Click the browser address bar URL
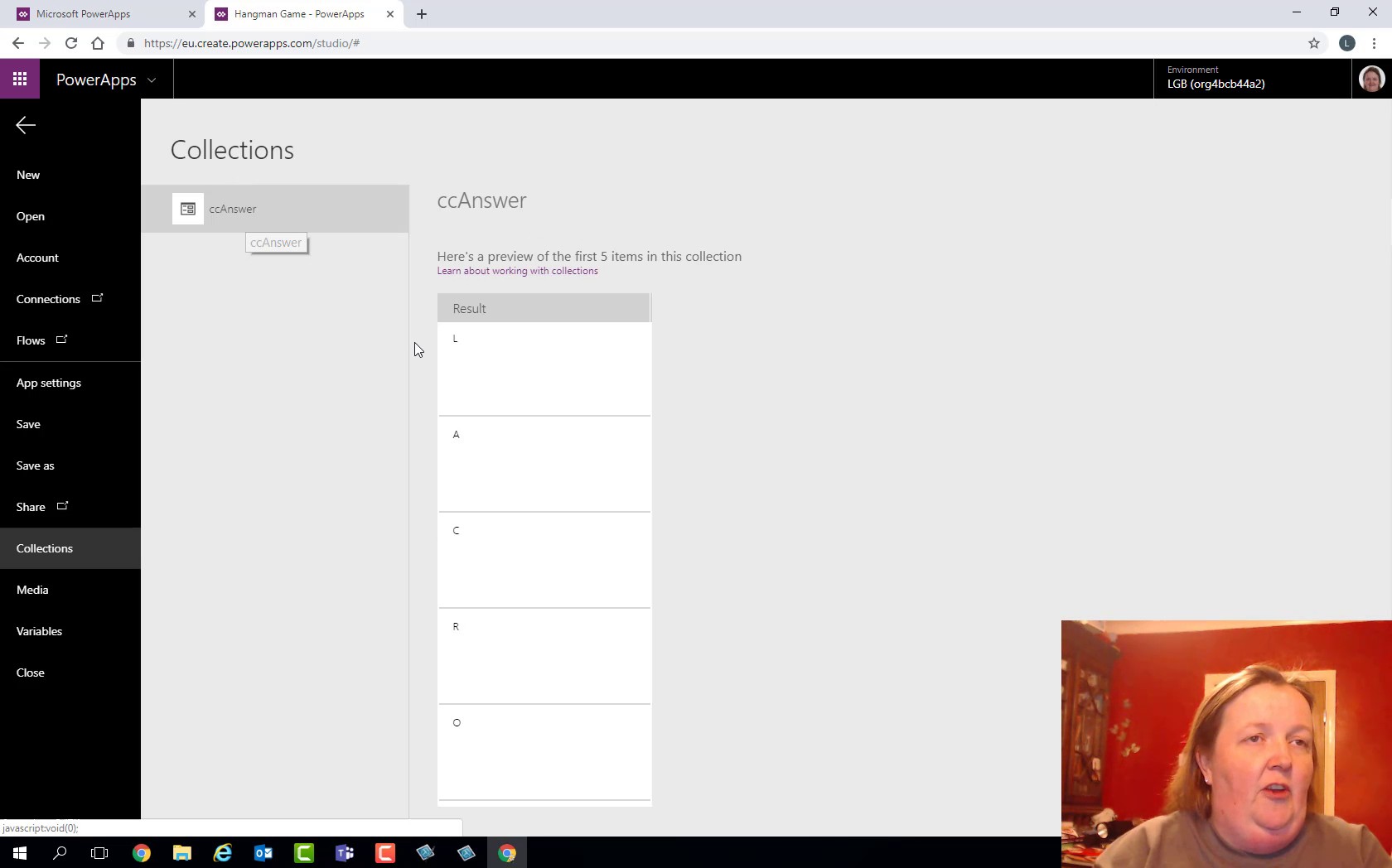This screenshot has width=1392, height=868. coord(252,43)
